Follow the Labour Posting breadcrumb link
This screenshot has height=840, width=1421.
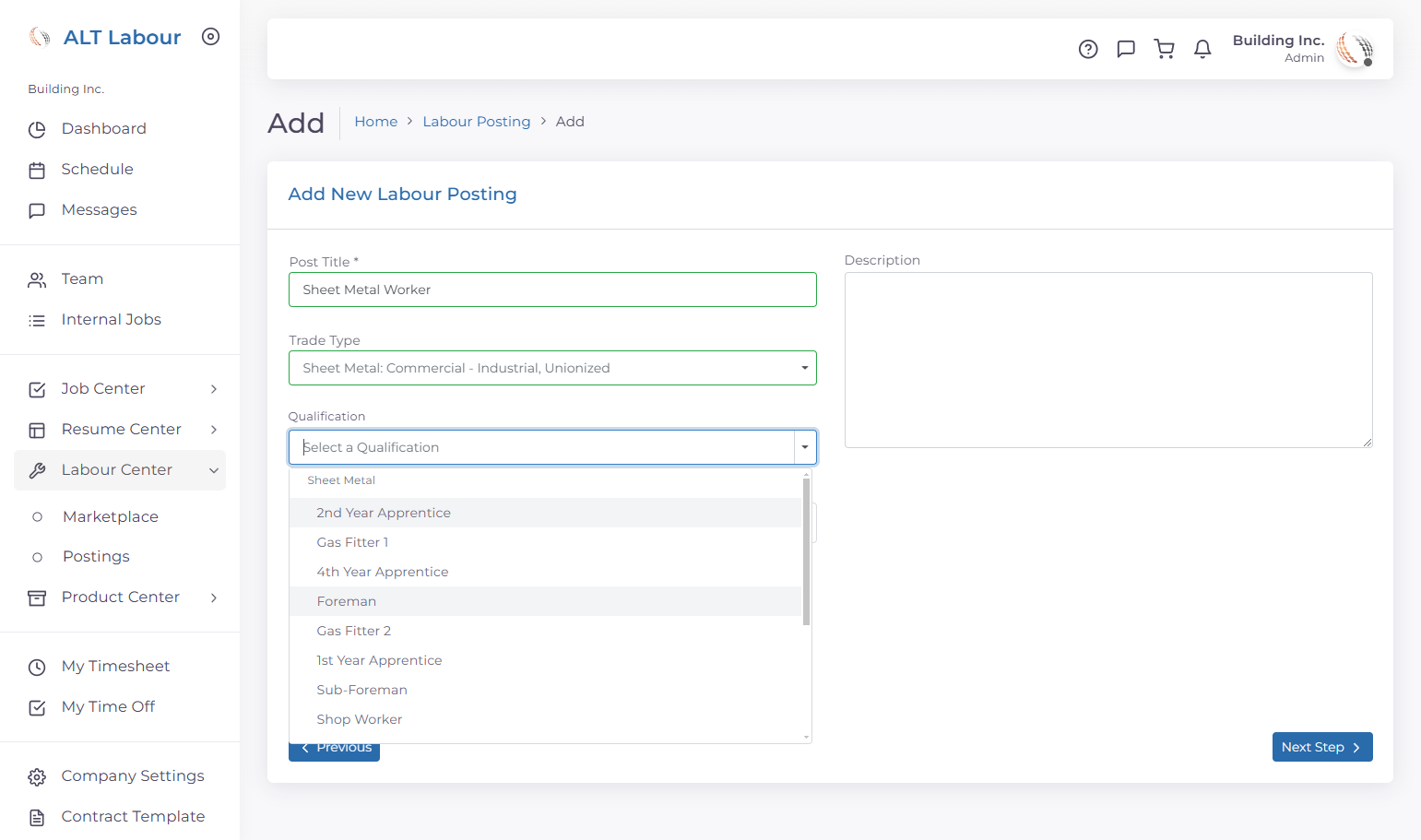click(477, 122)
